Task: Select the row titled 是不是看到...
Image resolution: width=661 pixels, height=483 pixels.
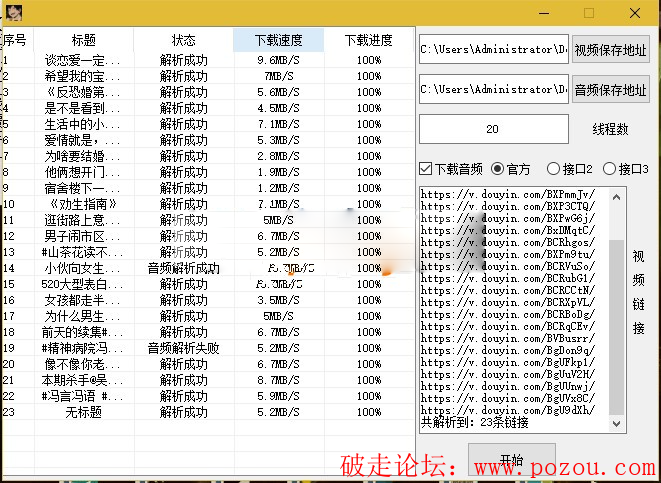Action: tap(209, 108)
